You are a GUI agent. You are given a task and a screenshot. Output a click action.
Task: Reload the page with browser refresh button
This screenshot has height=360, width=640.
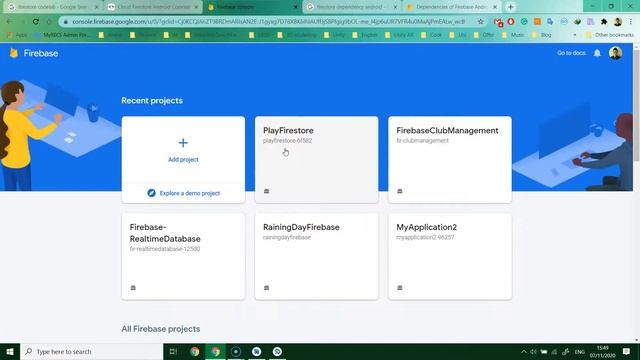(x=36, y=22)
